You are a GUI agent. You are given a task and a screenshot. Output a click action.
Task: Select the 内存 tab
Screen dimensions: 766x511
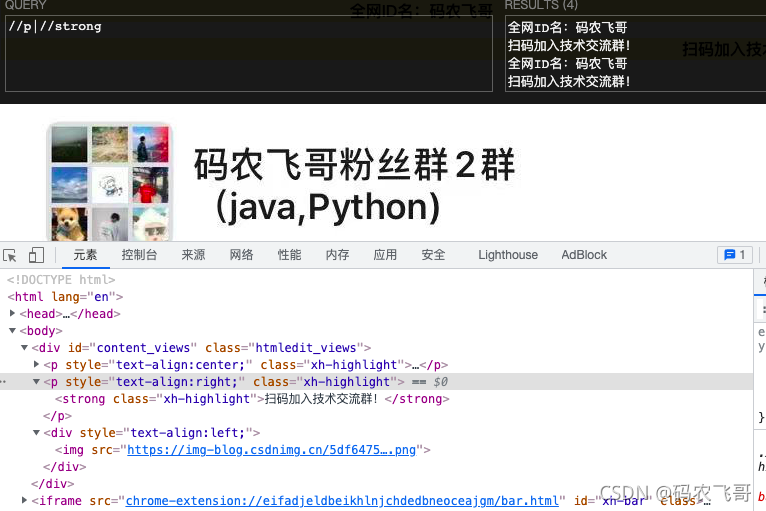(338, 255)
